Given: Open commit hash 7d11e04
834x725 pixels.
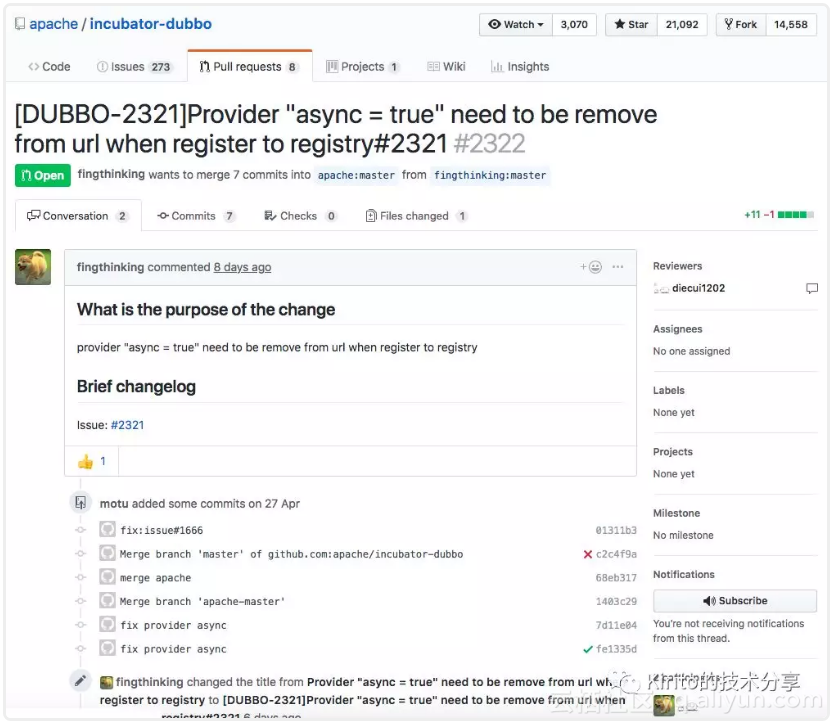Looking at the screenshot, I should click(616, 626).
